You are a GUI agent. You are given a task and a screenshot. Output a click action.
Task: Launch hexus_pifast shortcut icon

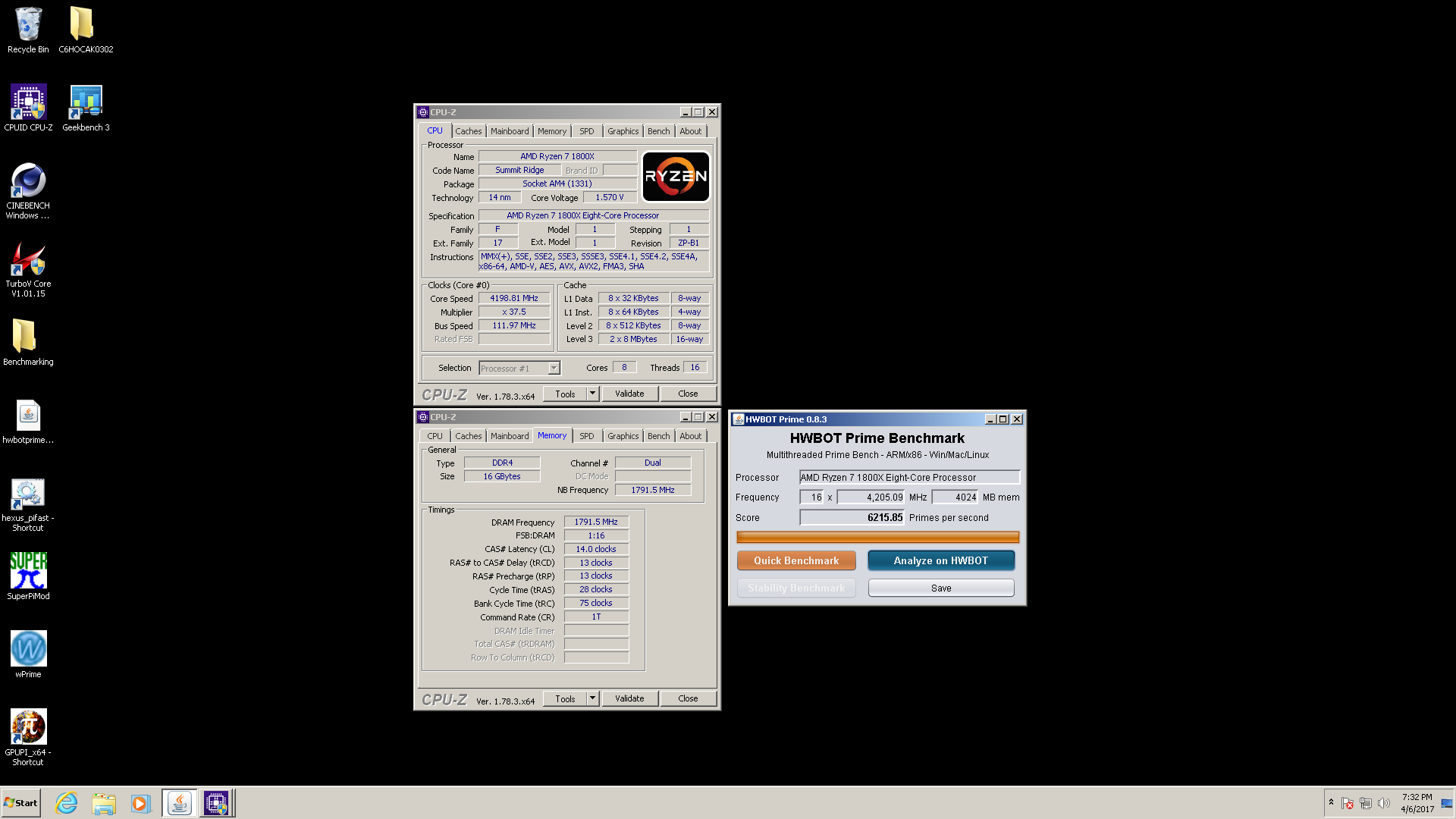(28, 504)
